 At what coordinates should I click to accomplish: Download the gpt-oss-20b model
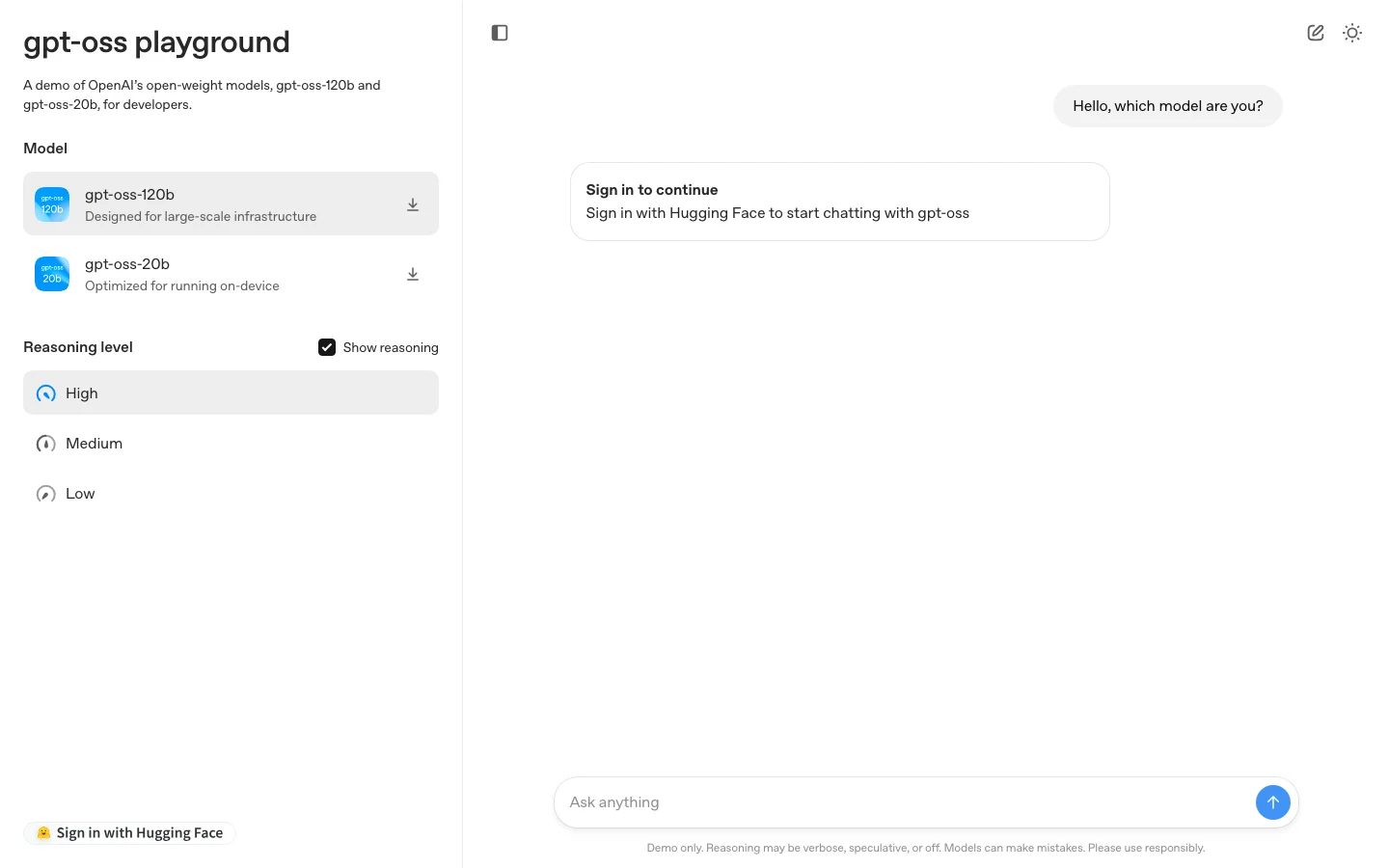click(x=413, y=274)
